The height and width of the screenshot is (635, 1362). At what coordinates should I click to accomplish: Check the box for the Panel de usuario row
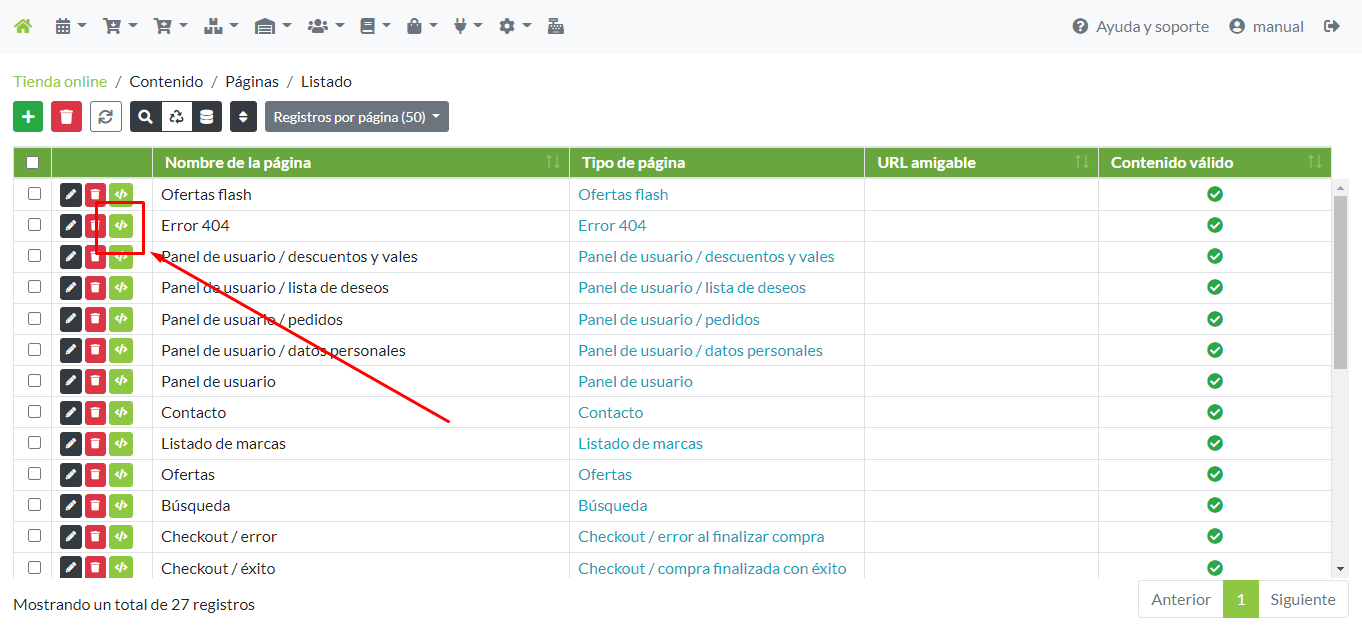[34, 381]
